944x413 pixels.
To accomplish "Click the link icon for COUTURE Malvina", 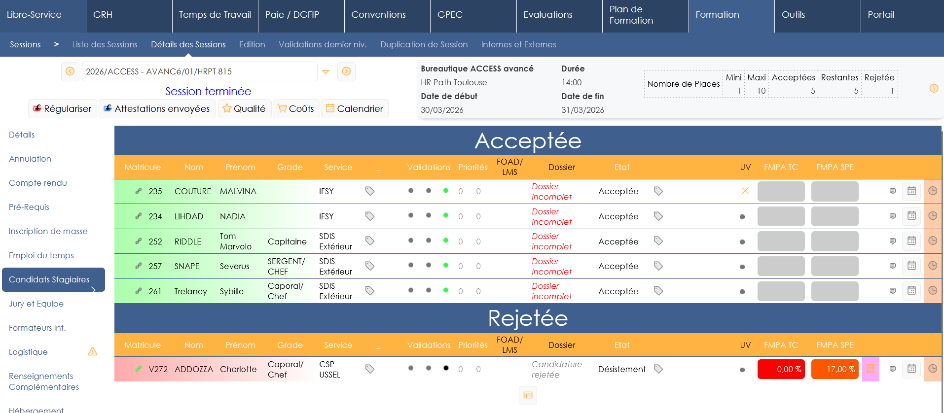I will tap(138, 191).
